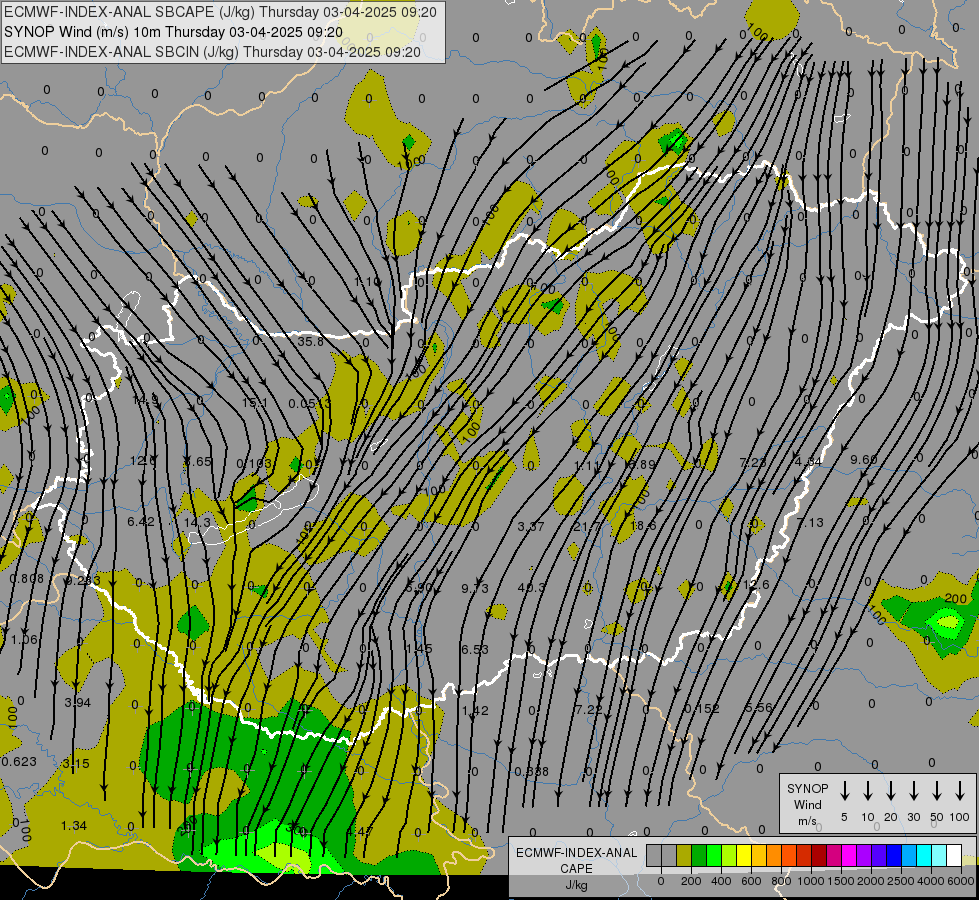The height and width of the screenshot is (900, 979).
Task: Click the map value '40.3'
Action: [531, 588]
